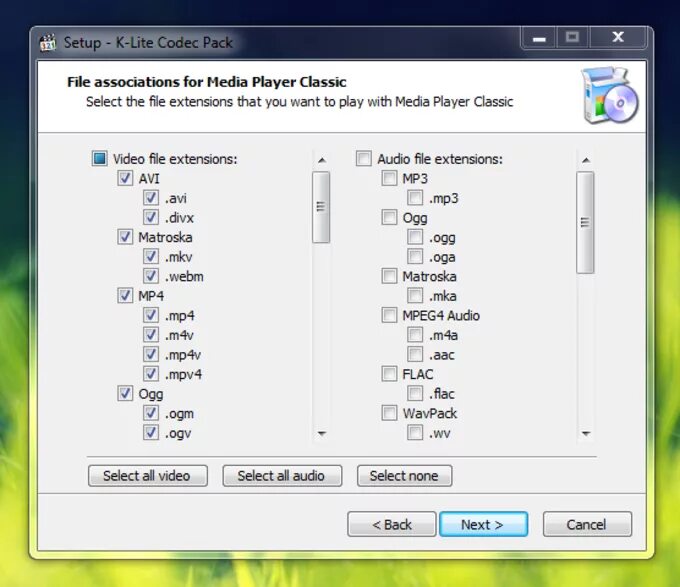Uncheck the MP4 group checkbox
The width and height of the screenshot is (680, 587).
tap(125, 296)
